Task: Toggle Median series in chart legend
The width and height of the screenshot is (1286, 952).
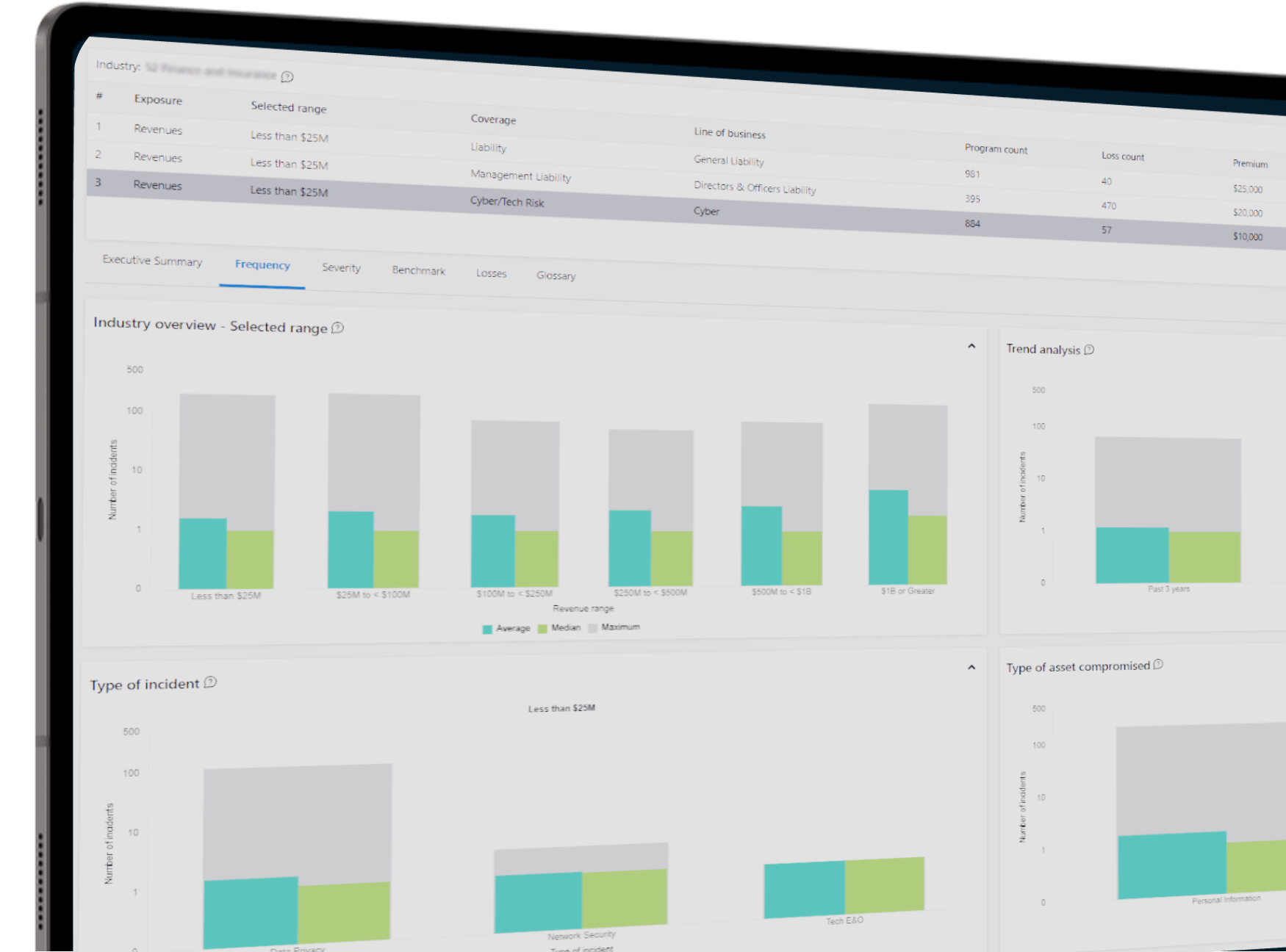Action: 559,628
